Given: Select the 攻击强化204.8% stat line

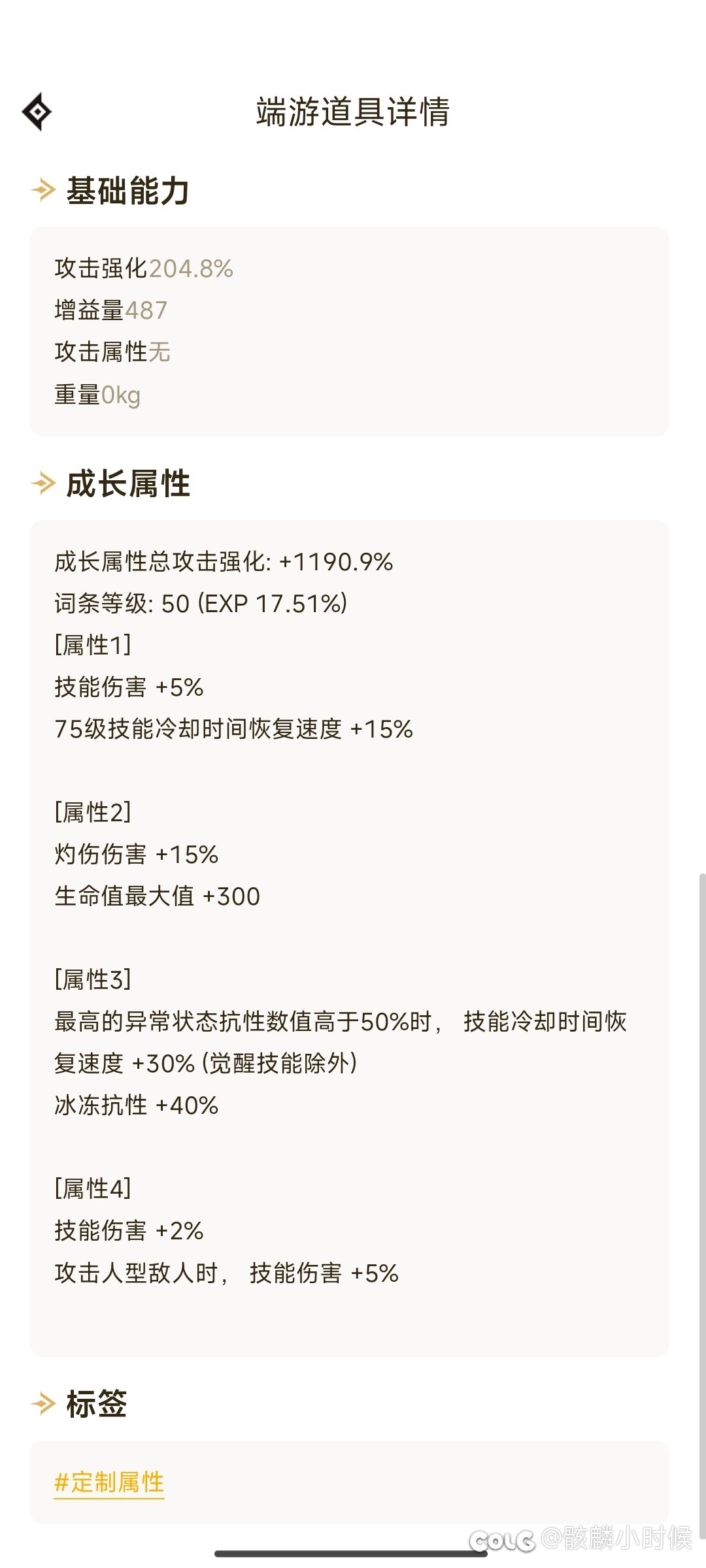Looking at the screenshot, I should 144,269.
